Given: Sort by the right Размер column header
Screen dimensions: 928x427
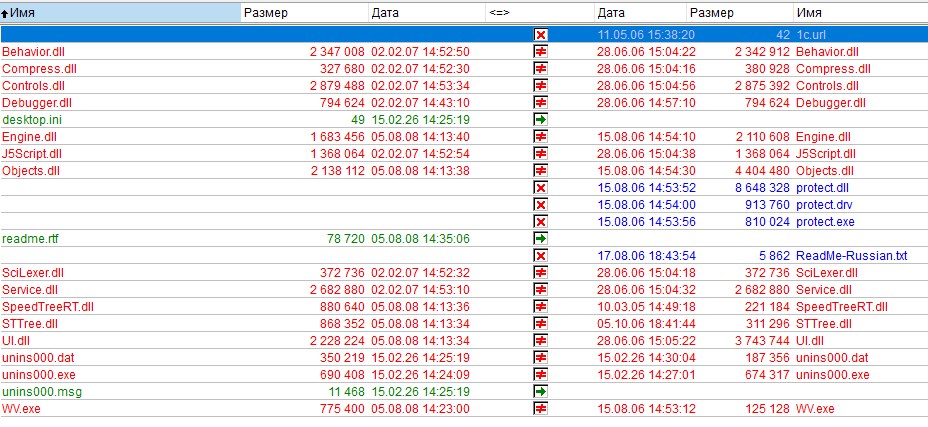Looking at the screenshot, I should pyautogui.click(x=740, y=12).
